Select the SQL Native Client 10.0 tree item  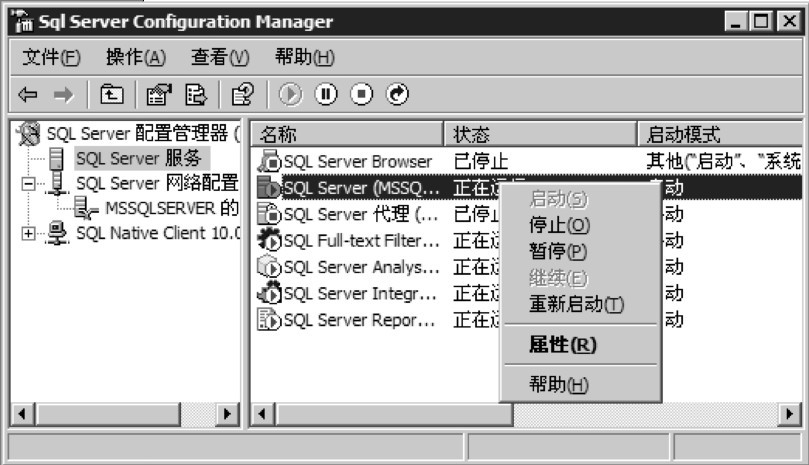click(x=158, y=233)
